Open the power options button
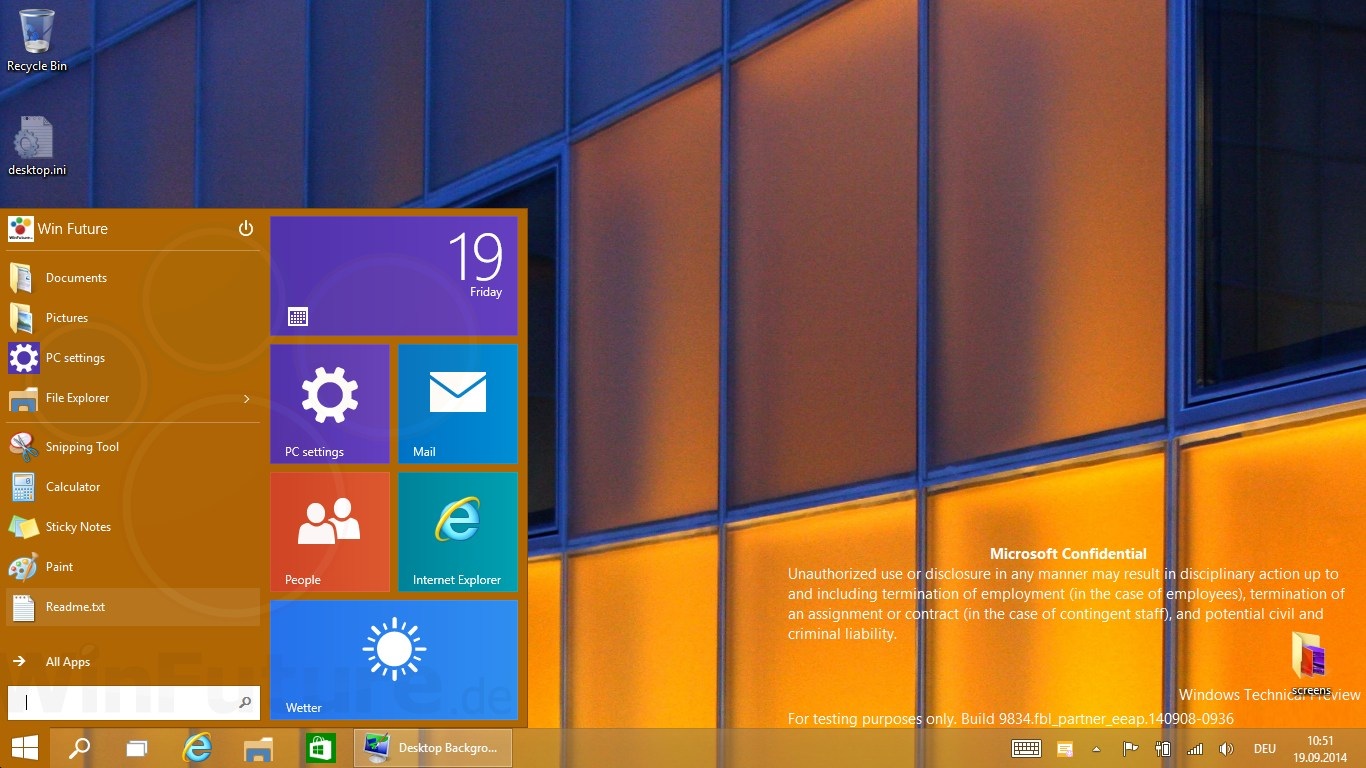Screen dimensions: 1366x768 click(x=246, y=229)
